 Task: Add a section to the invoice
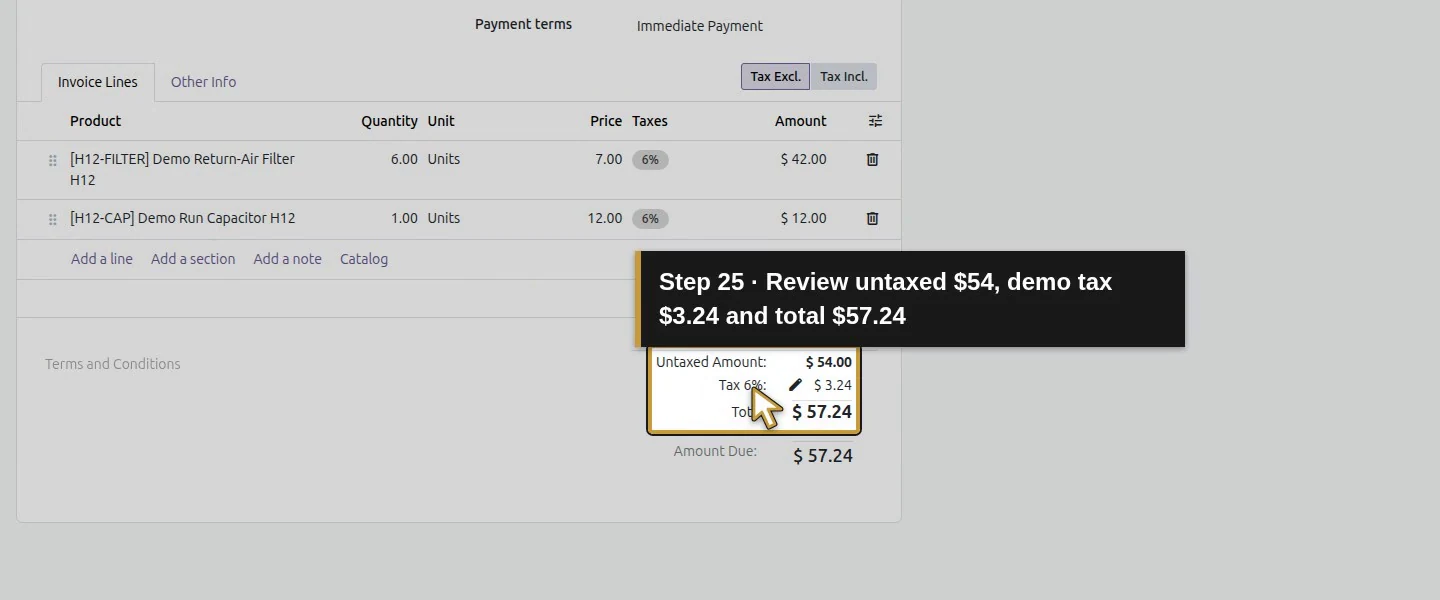[x=193, y=259]
